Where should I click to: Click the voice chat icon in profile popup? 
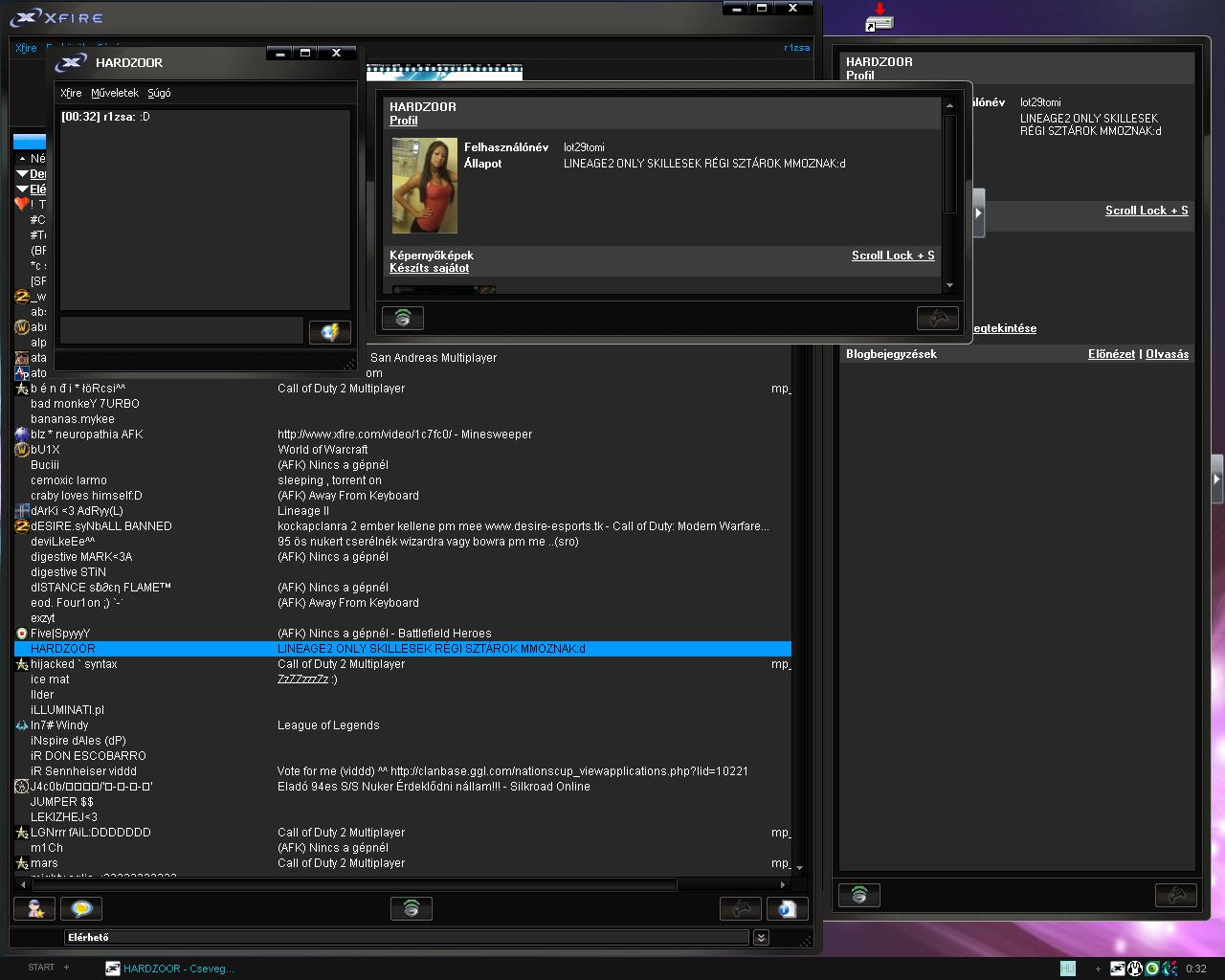[x=403, y=318]
